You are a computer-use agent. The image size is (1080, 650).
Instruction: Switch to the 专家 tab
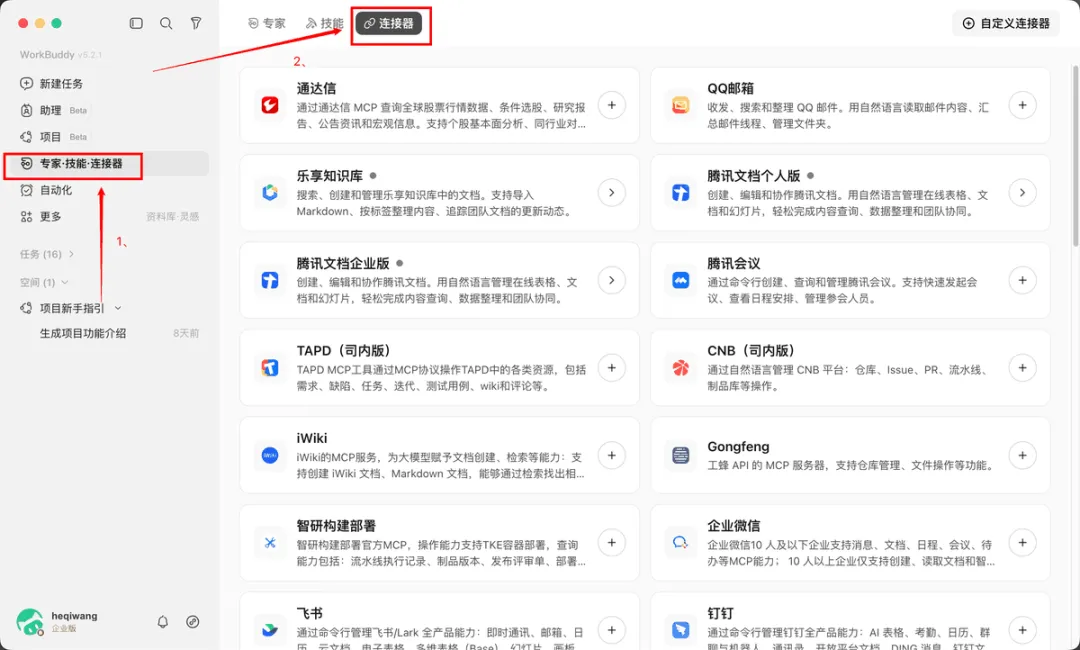(267, 23)
